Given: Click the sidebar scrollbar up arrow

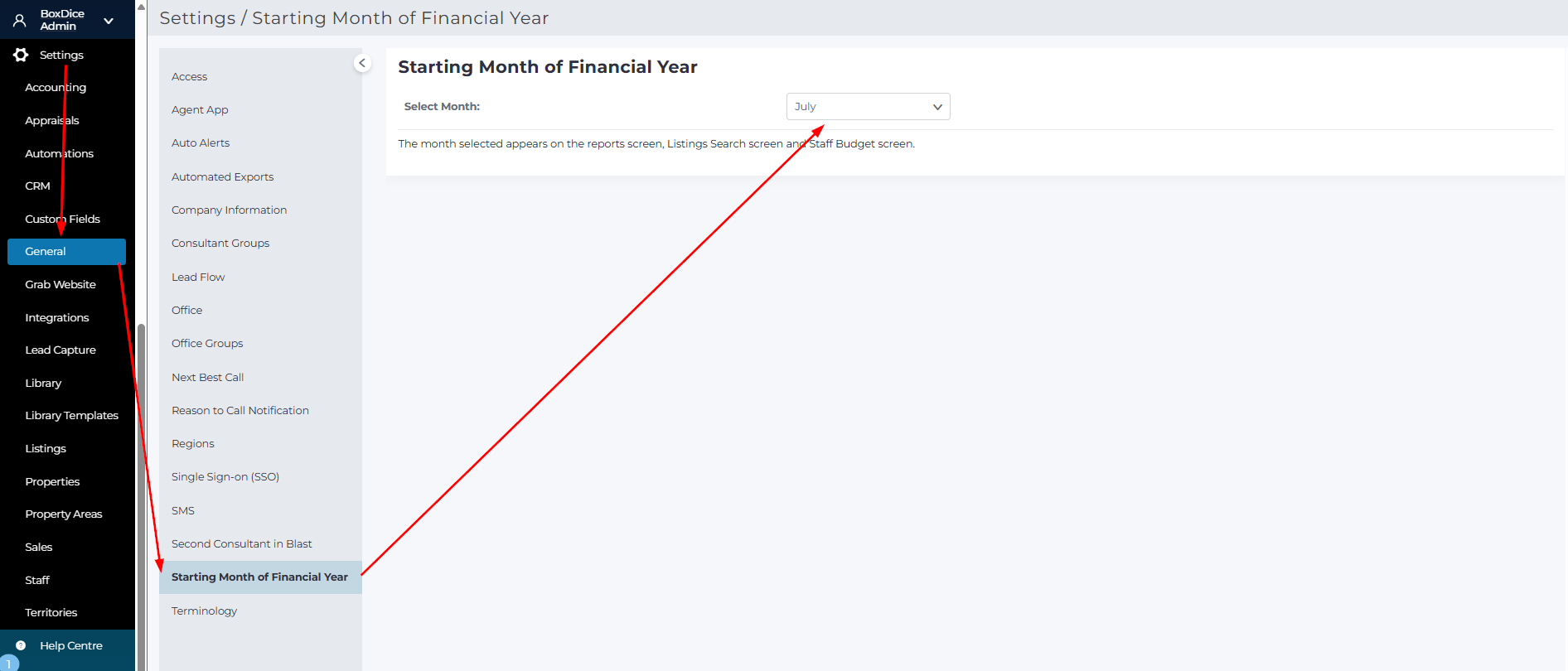Looking at the screenshot, I should click(141, 7).
